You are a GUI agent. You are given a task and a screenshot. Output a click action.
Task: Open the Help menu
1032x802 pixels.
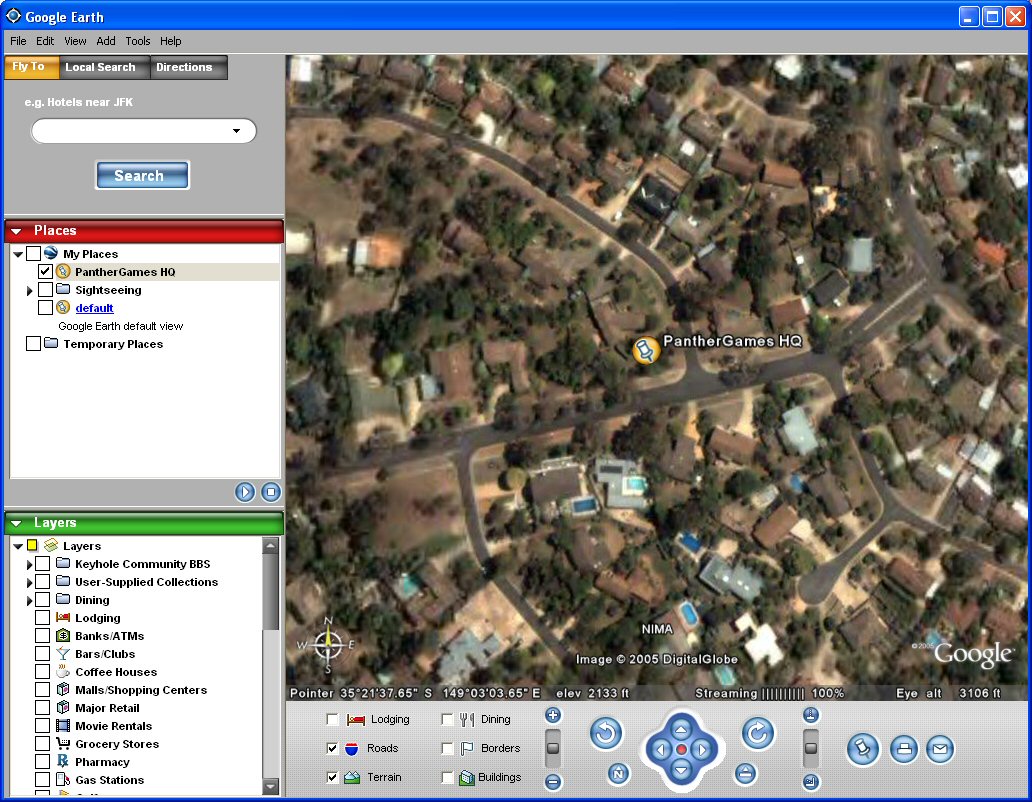[170, 41]
